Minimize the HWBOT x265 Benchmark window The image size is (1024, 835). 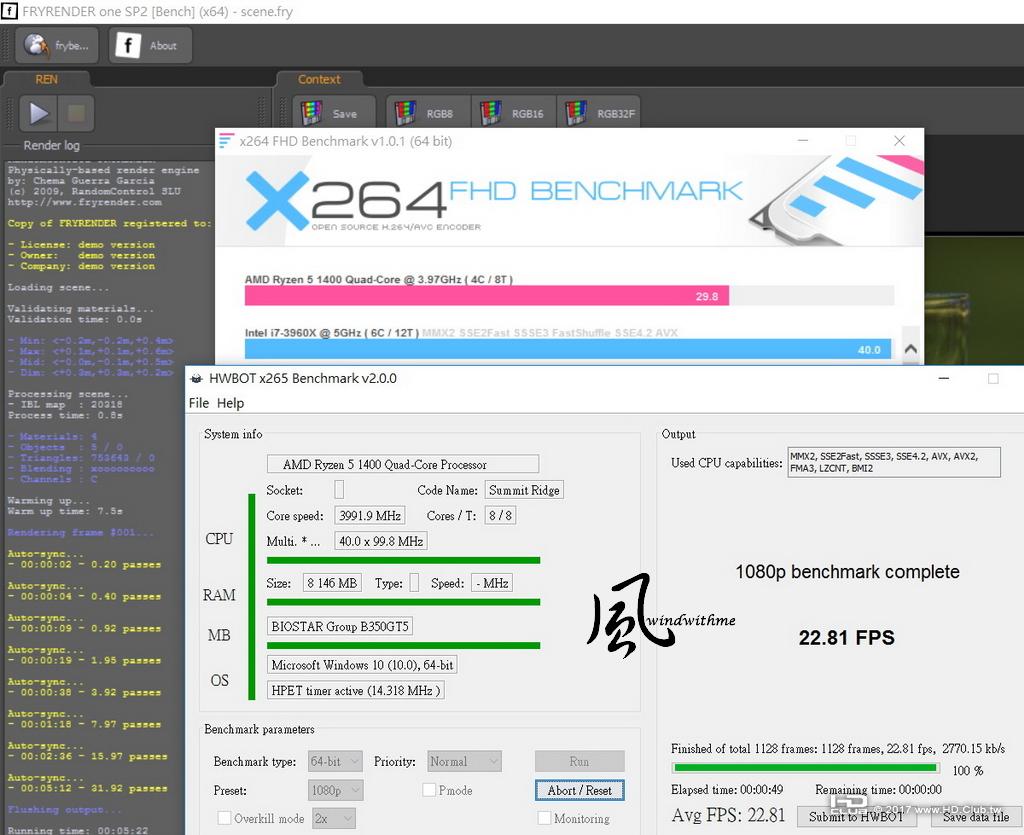944,378
